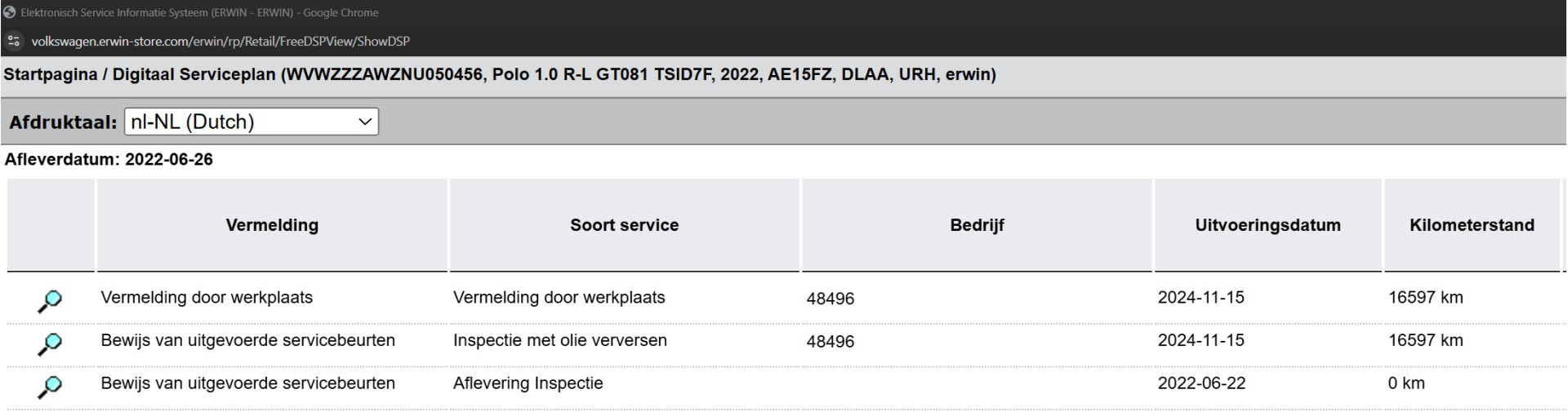
Task: Go to Startpagina in the breadcrumb
Action: [x=51, y=75]
